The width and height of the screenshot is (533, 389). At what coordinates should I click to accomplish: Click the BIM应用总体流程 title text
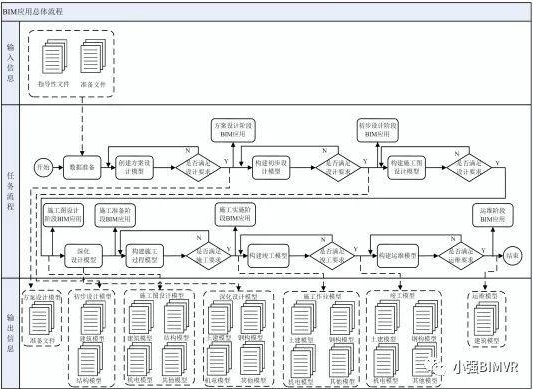[x=33, y=12]
